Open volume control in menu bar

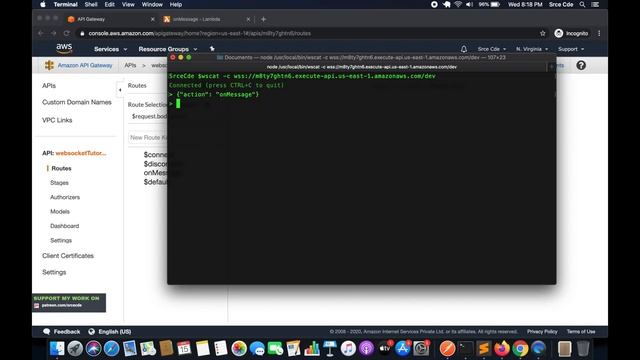coord(469,4)
